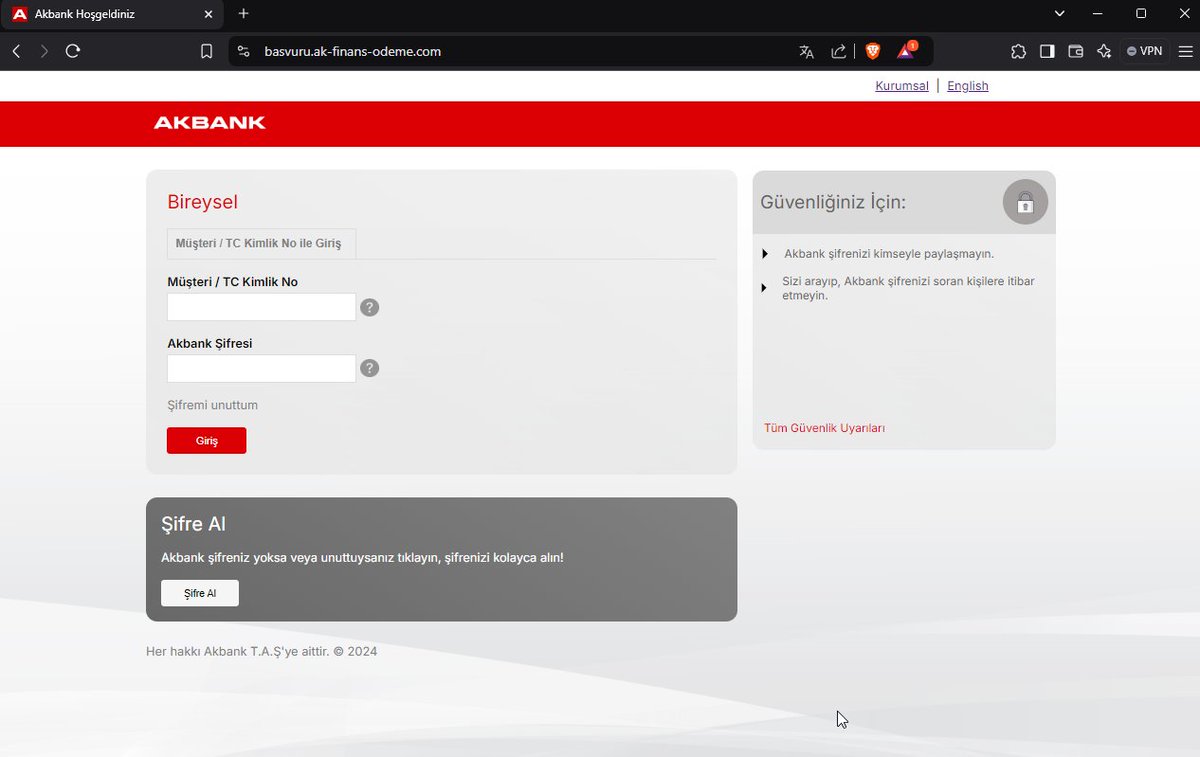Minimize the browser window

point(1100,14)
